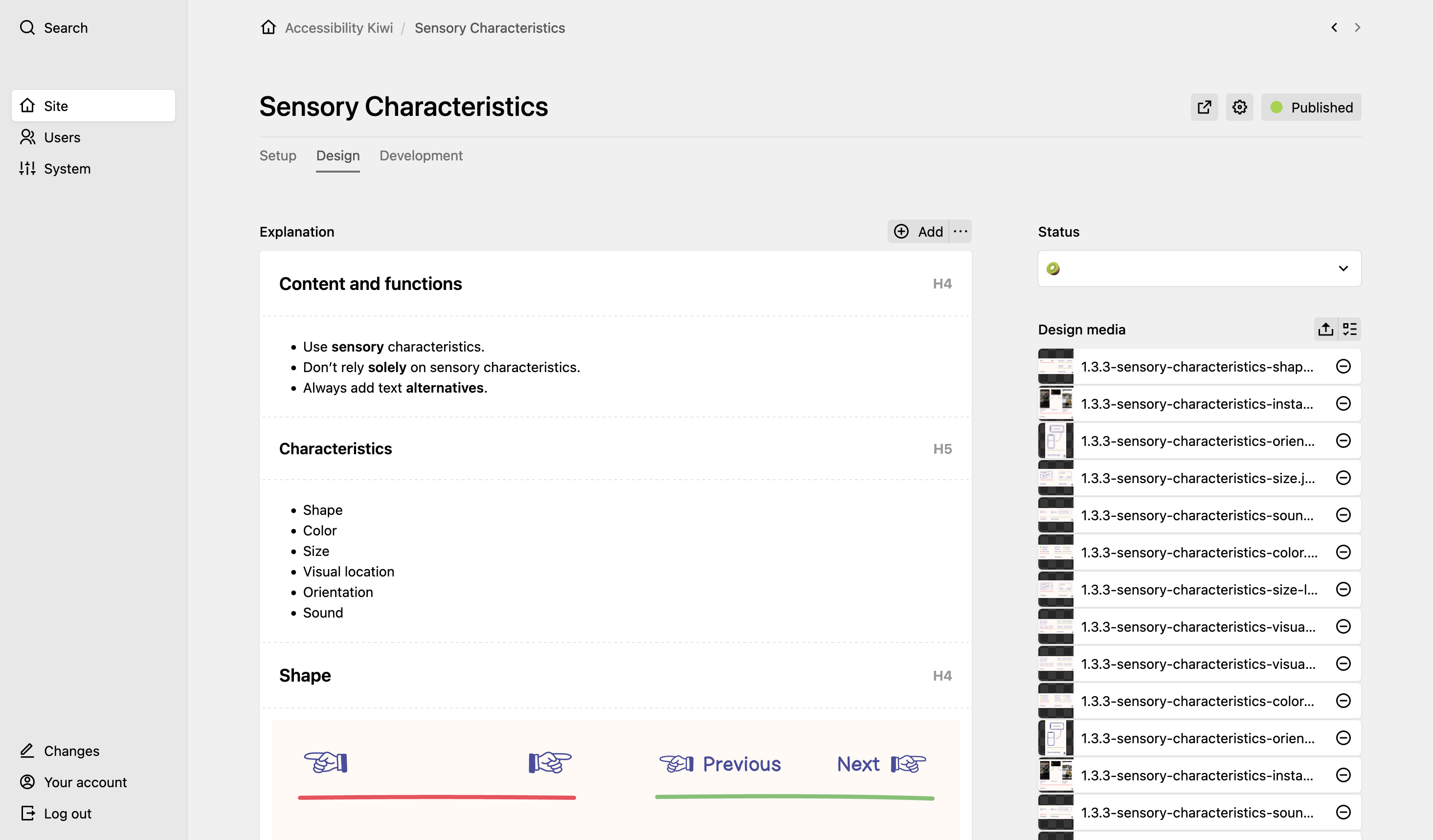Remove the size.j… media file
The height and width of the screenshot is (840, 1433).
coord(1343,477)
